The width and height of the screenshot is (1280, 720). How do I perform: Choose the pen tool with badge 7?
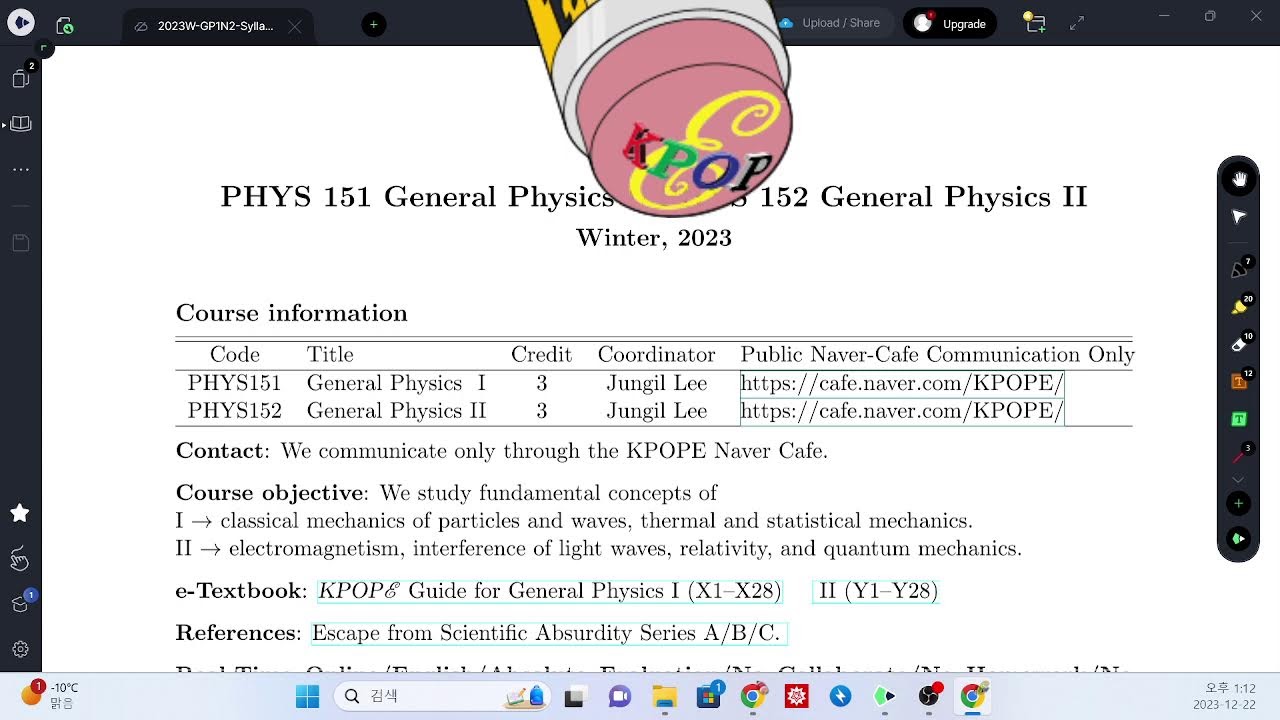pyautogui.click(x=1239, y=269)
